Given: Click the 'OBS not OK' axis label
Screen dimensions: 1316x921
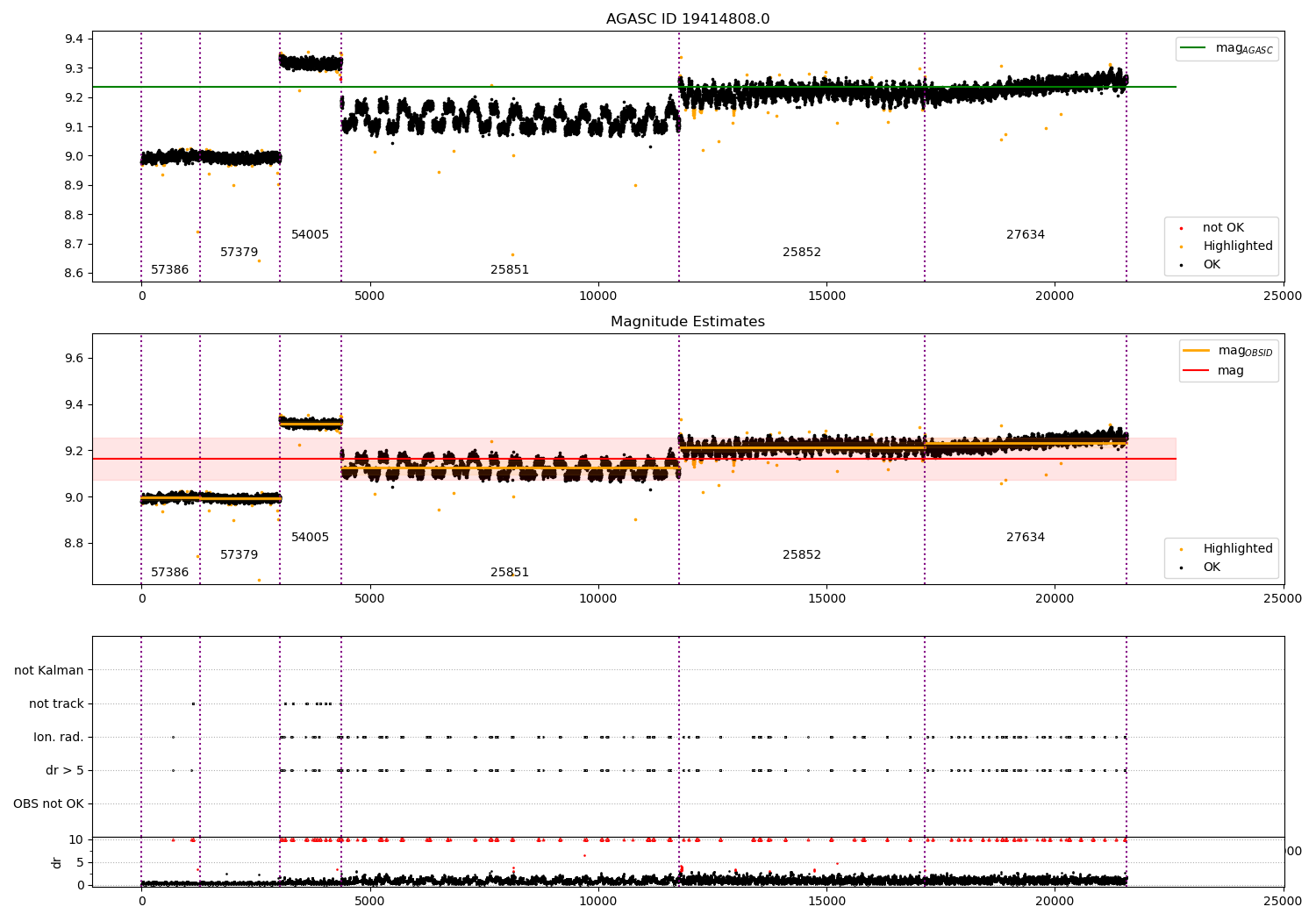Looking at the screenshot, I should pyautogui.click(x=48, y=804).
